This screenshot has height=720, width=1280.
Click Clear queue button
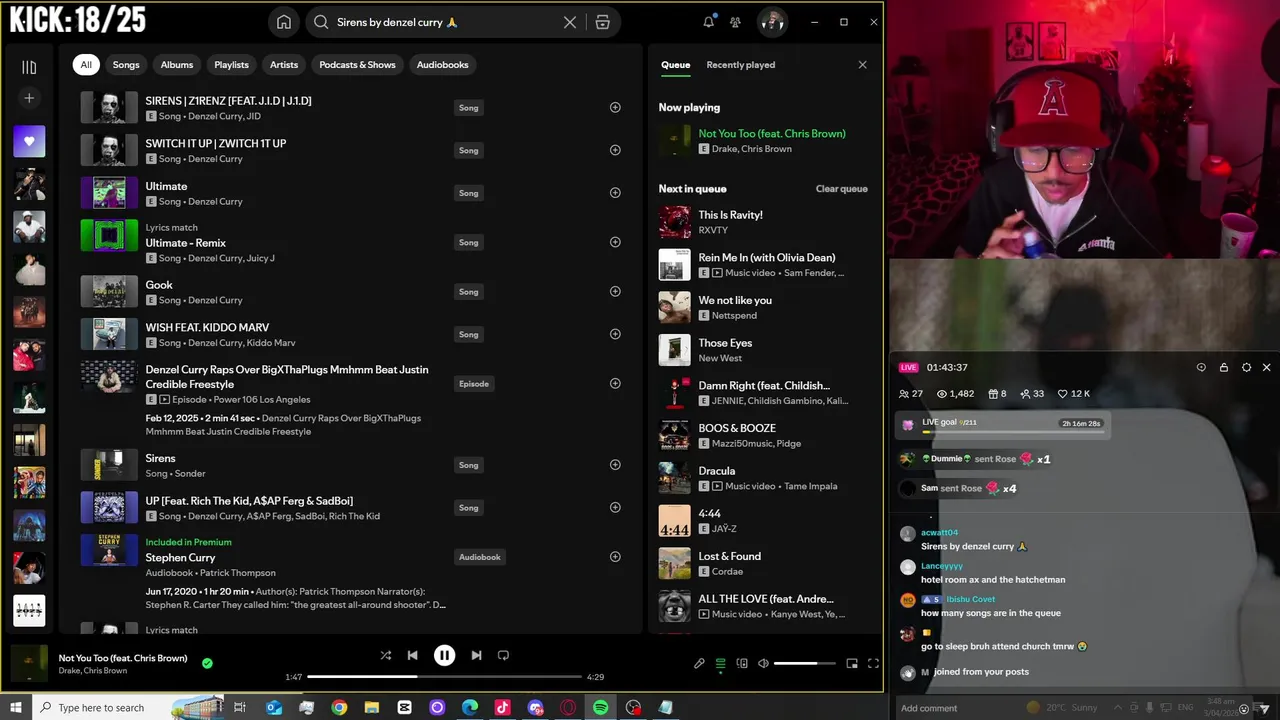(841, 189)
